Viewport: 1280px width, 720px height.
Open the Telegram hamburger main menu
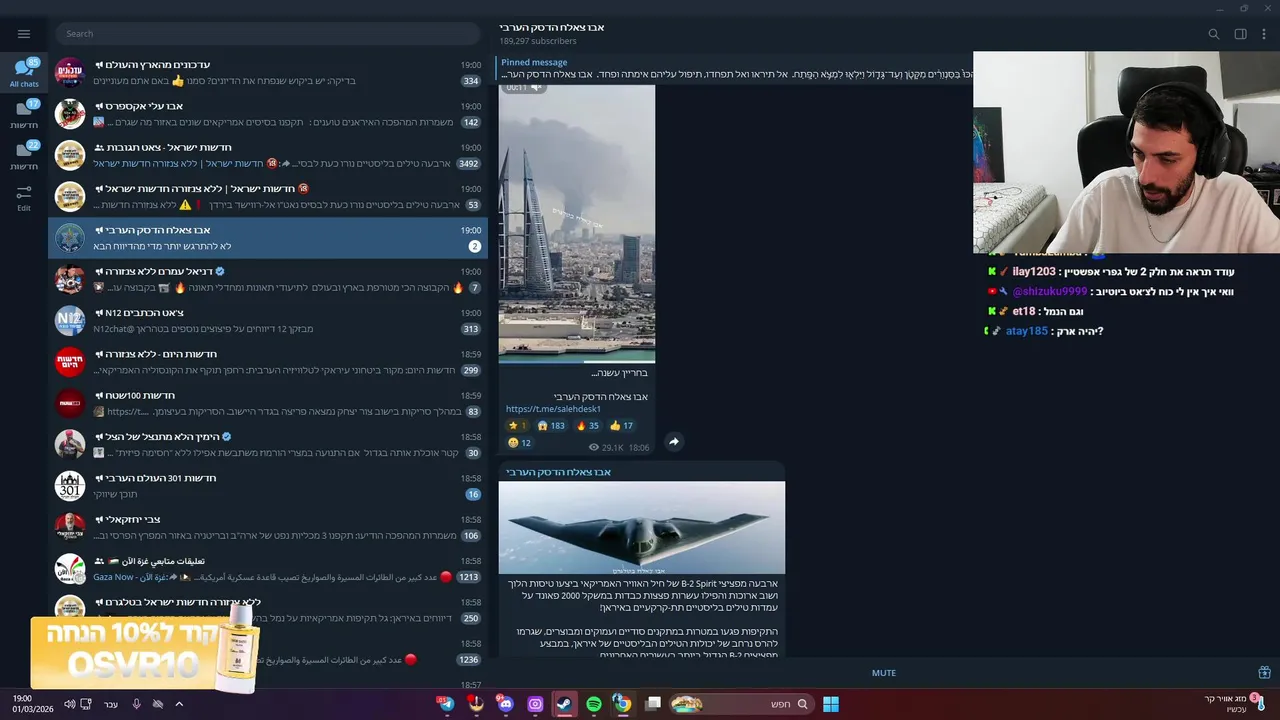[x=24, y=34]
